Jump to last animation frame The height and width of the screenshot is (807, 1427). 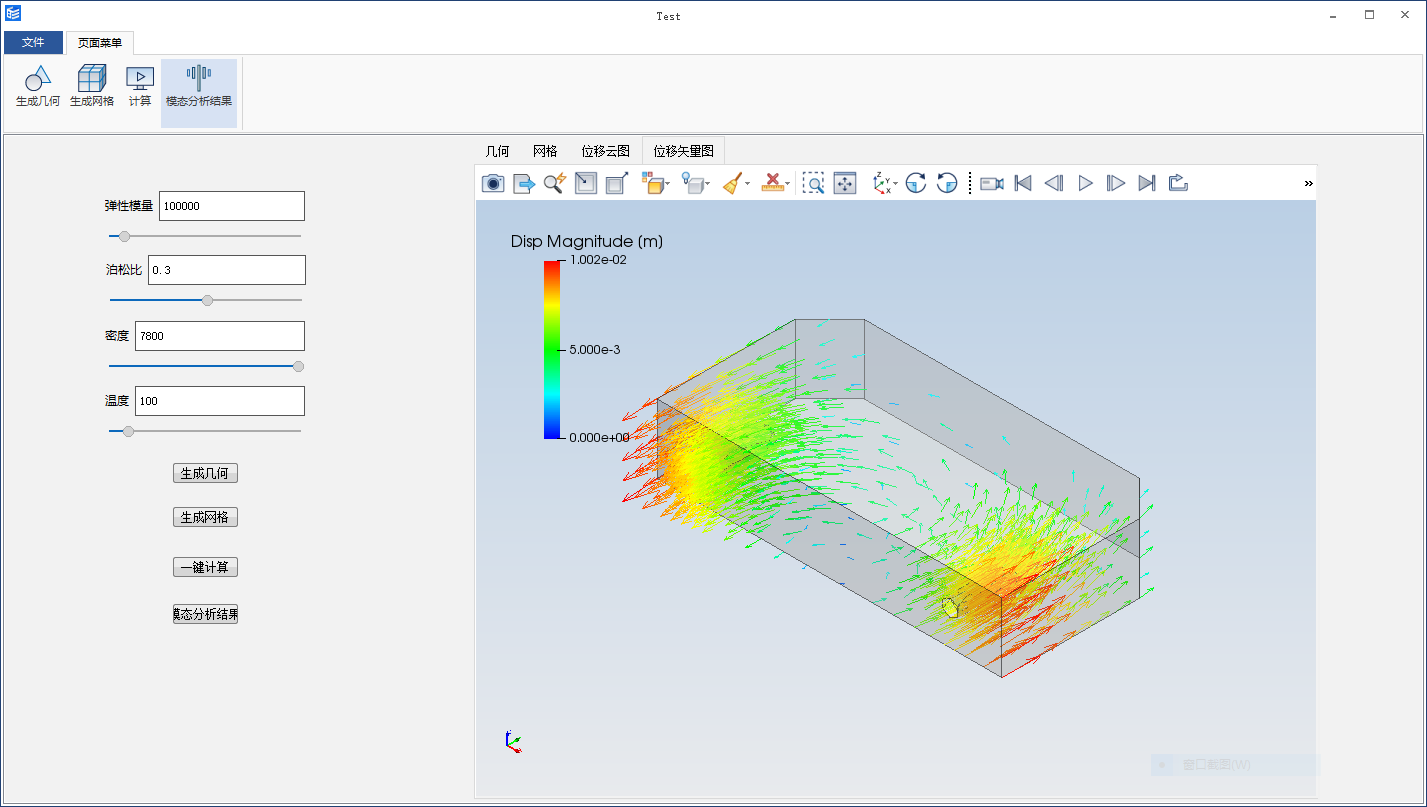click(1147, 183)
